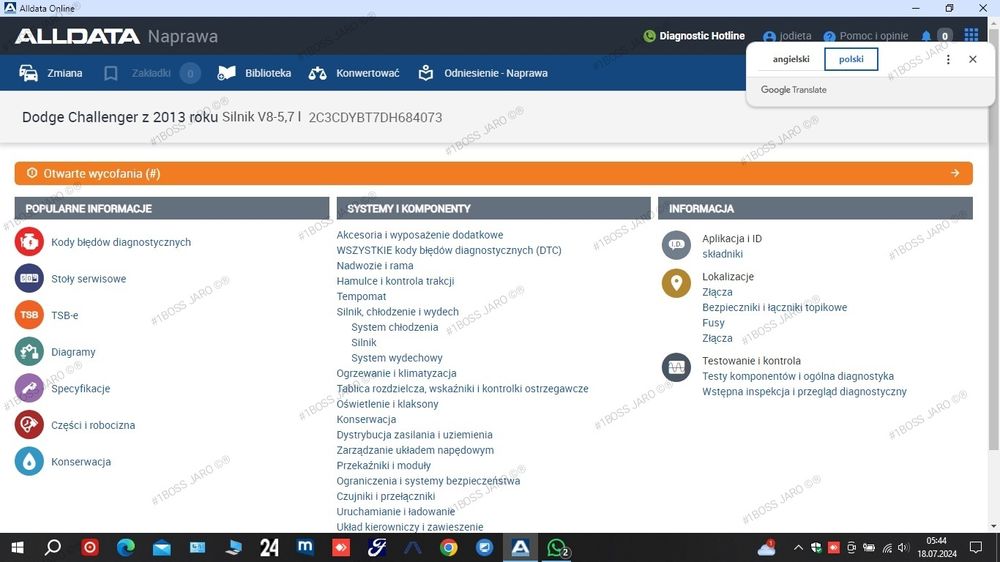Open WSZYSTKIE kody błędów diagnostycznych (DTC)
This screenshot has height=562, width=1000.
tap(449, 250)
